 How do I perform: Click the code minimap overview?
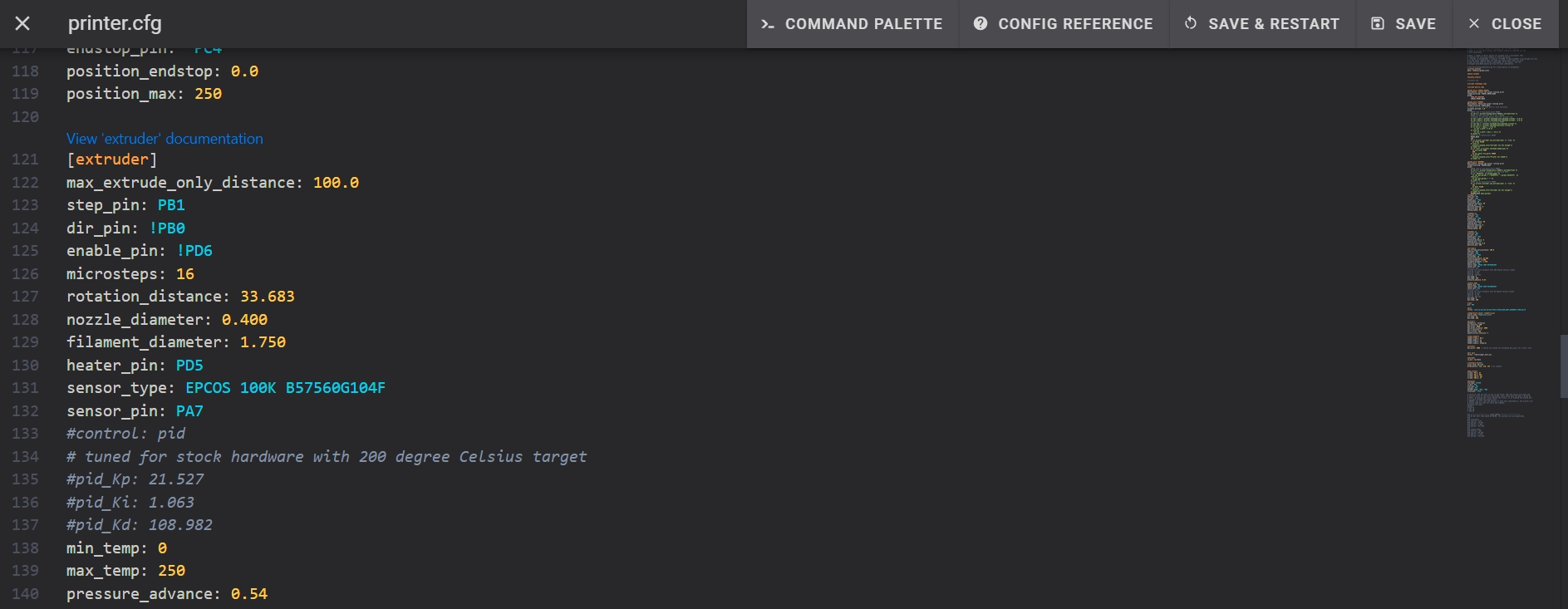click(1500, 241)
